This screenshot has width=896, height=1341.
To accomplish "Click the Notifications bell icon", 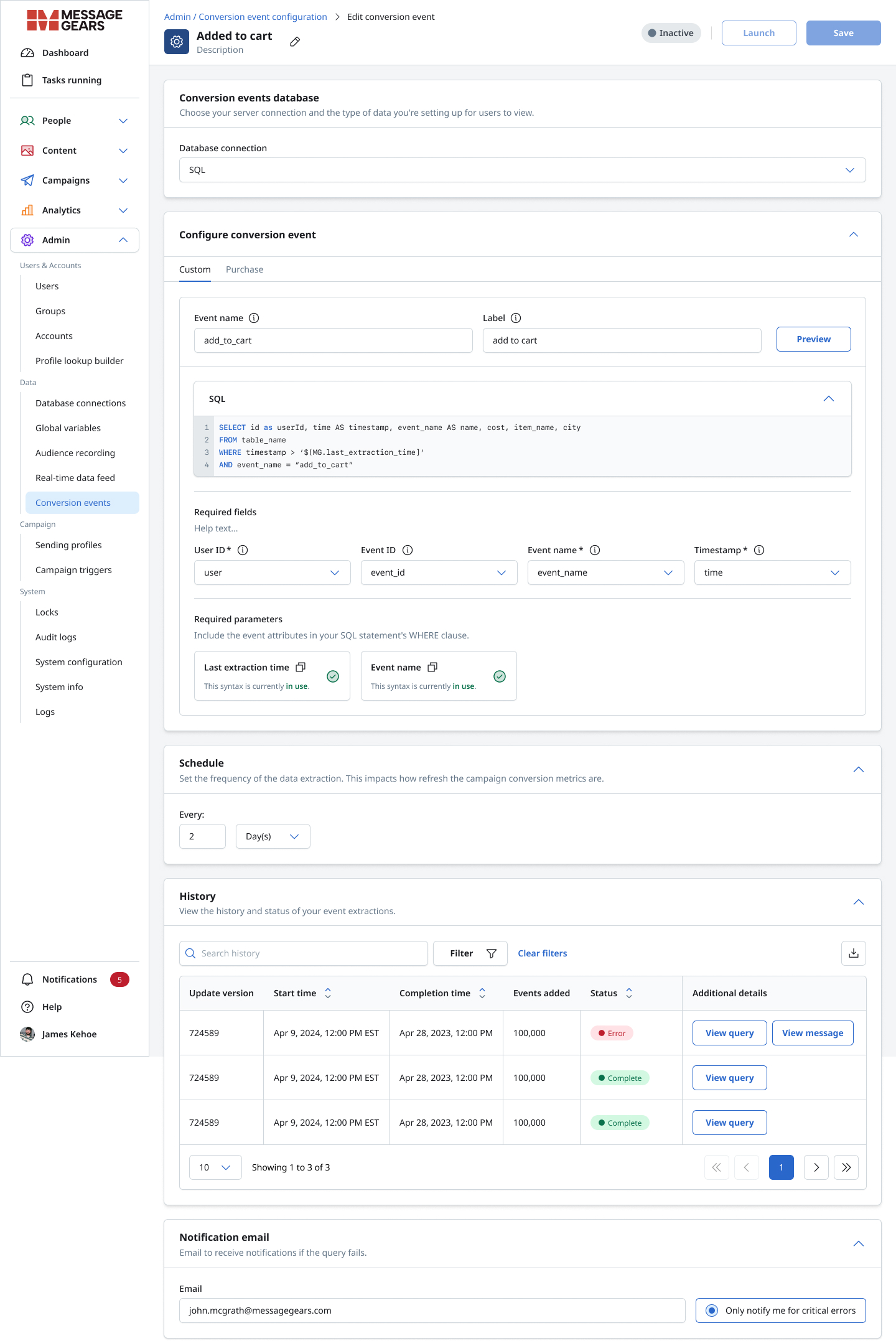I will pos(27,979).
